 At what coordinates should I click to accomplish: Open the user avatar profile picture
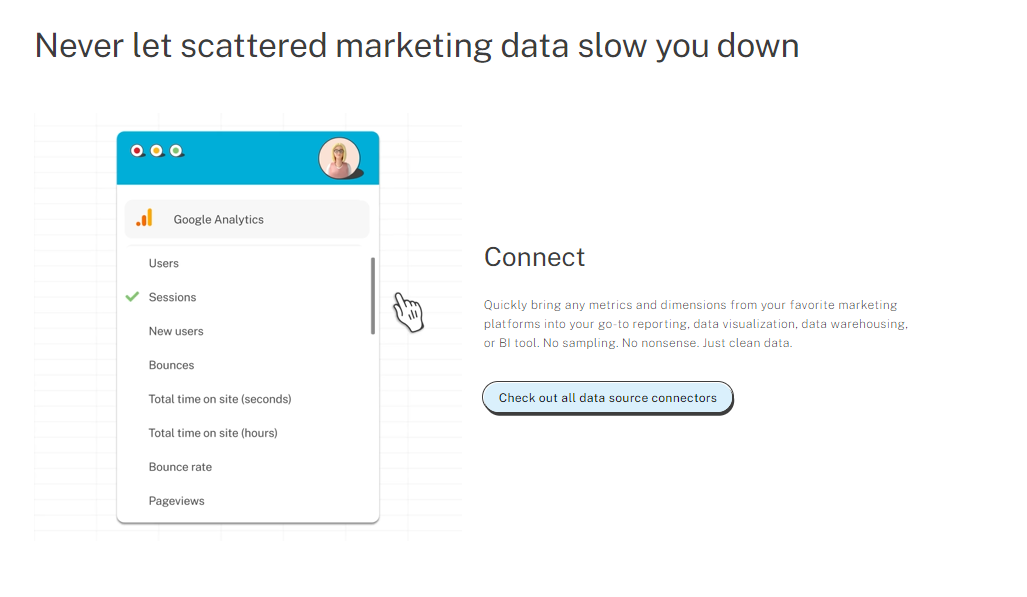(x=339, y=158)
